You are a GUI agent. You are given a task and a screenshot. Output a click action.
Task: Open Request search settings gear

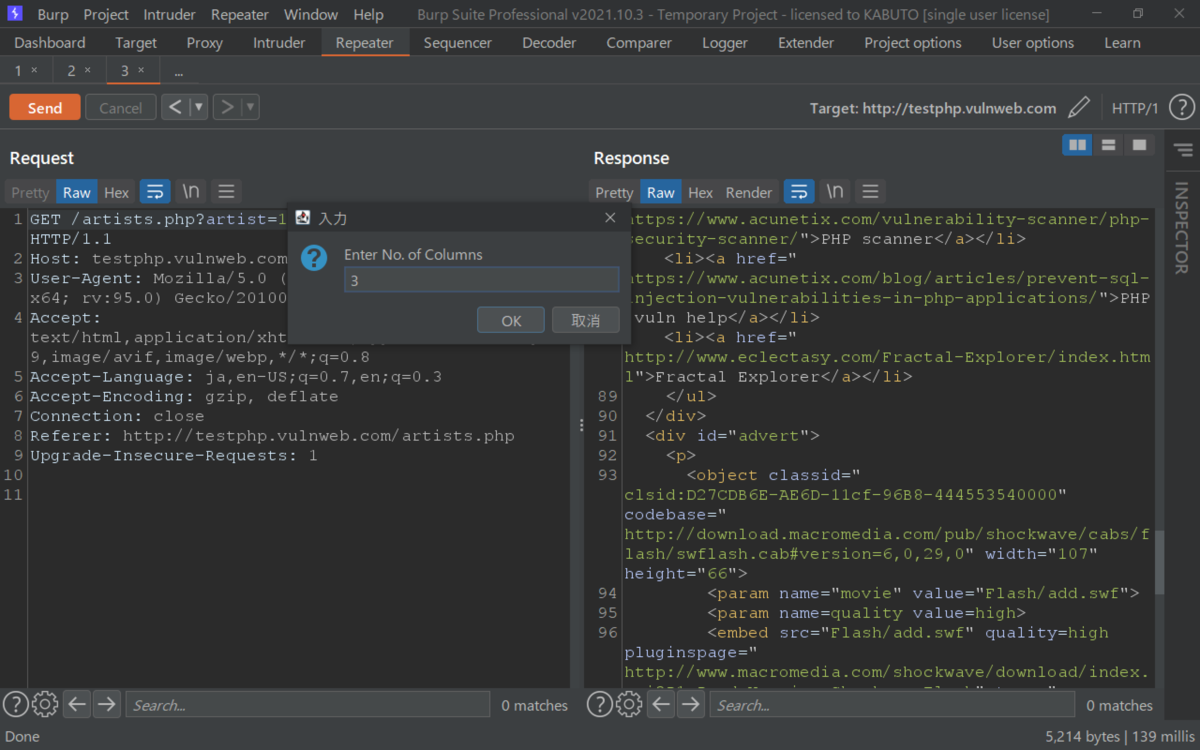coord(45,704)
